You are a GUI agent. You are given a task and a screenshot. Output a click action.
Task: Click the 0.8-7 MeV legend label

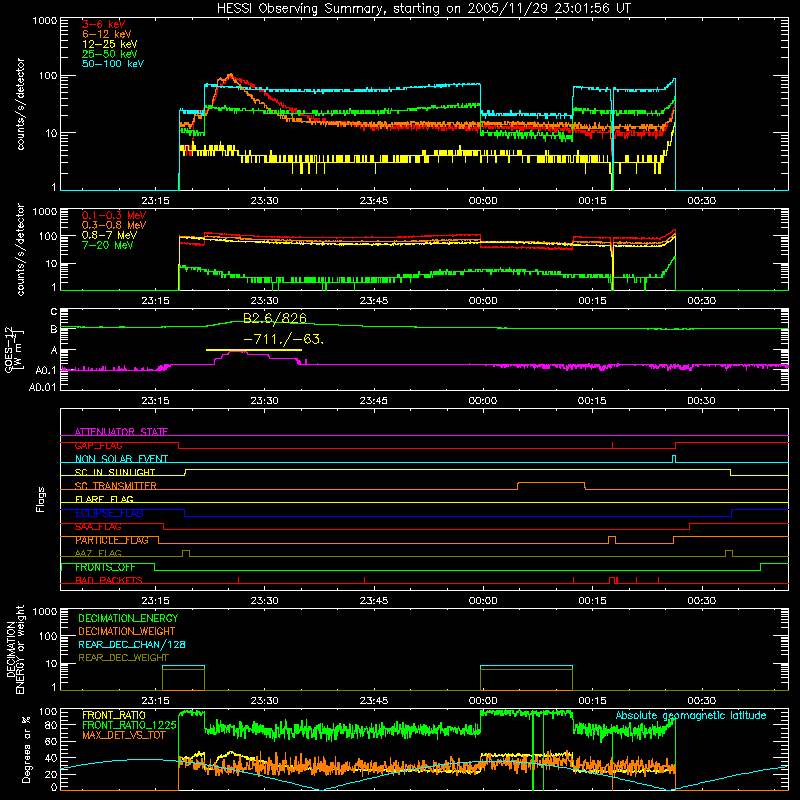[109, 235]
